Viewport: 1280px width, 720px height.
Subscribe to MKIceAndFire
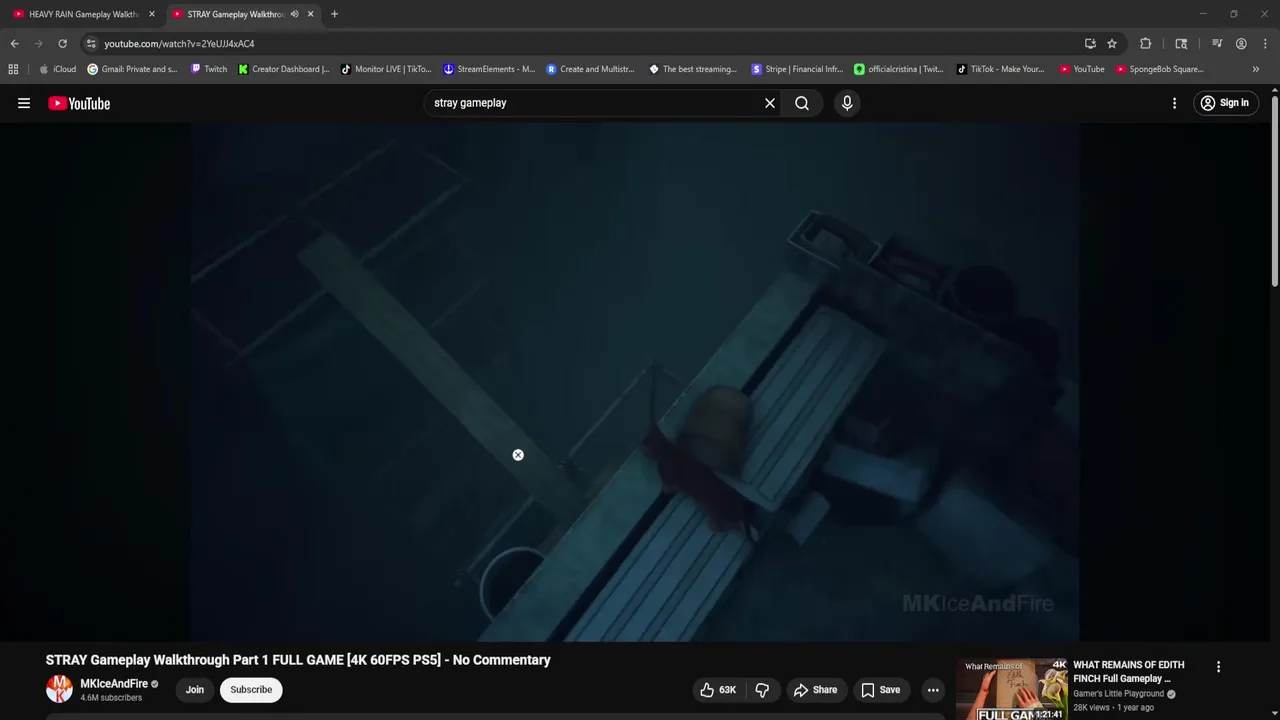point(251,690)
